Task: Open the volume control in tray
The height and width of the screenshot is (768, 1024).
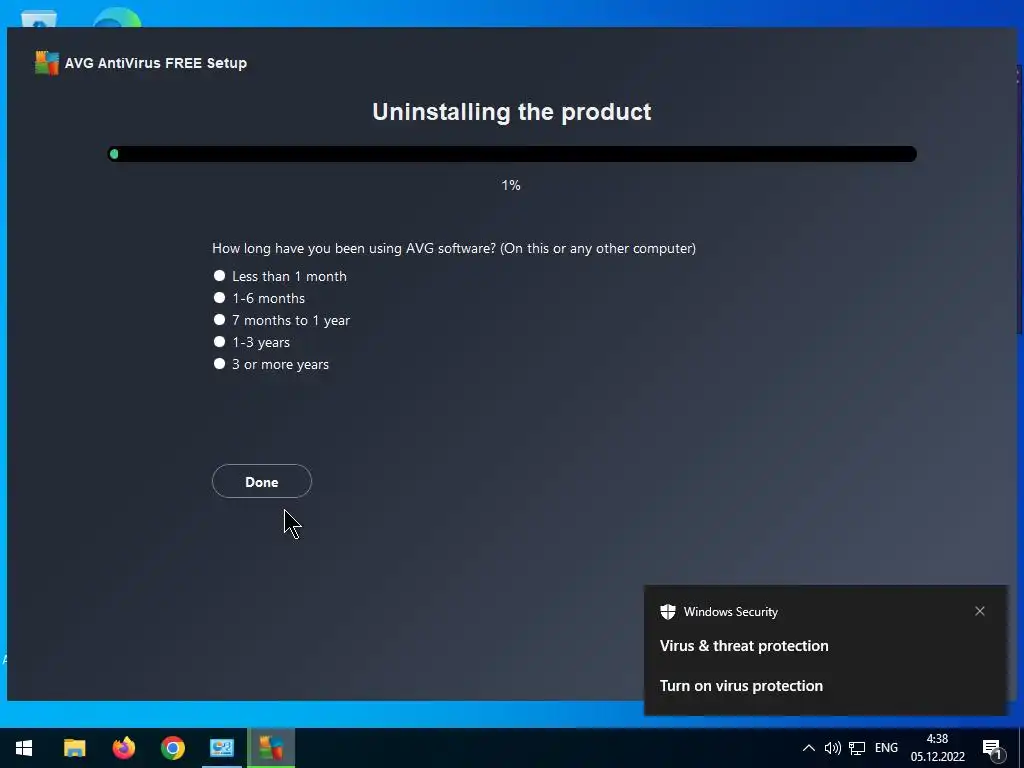Action: (x=833, y=748)
